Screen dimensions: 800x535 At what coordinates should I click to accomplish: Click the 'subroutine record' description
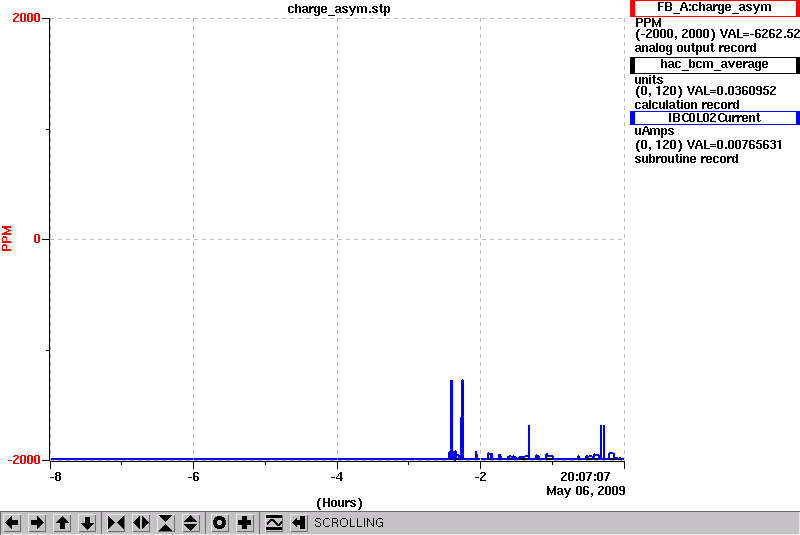[x=686, y=159]
